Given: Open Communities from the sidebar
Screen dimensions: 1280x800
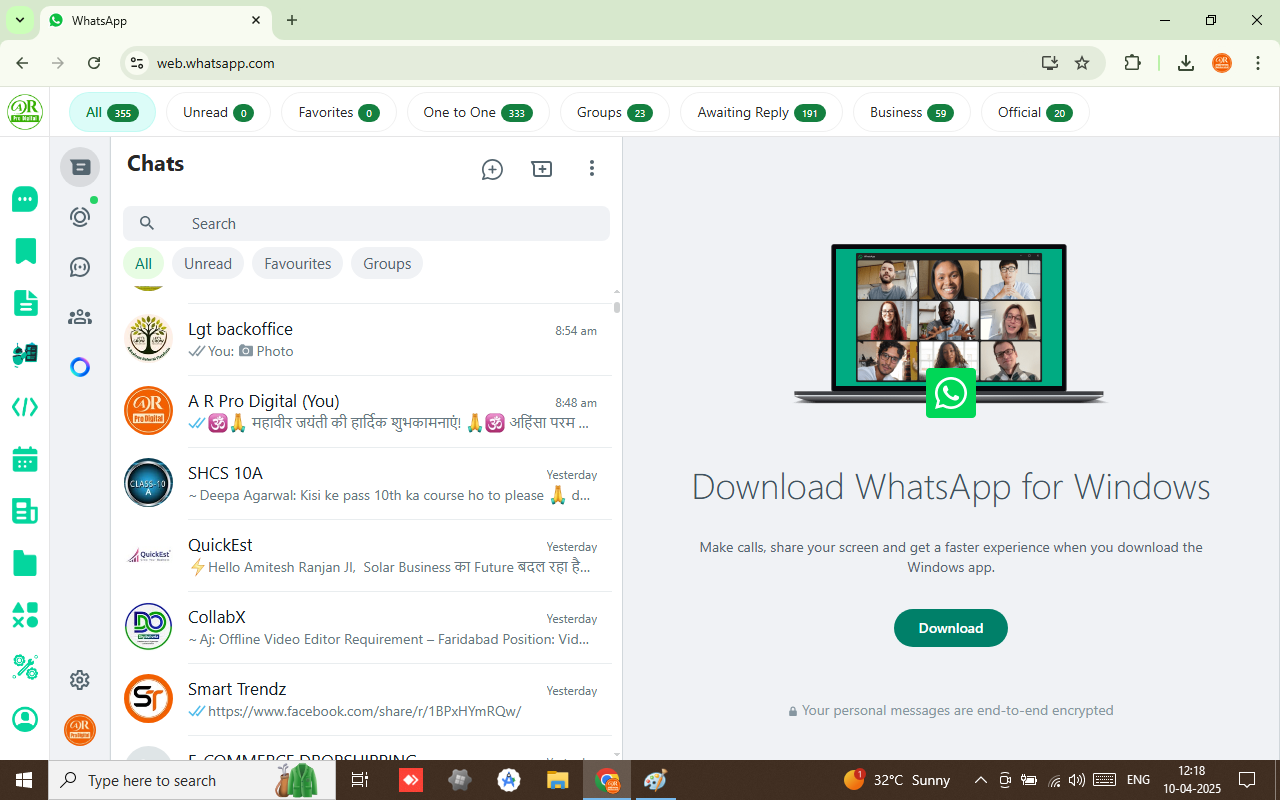Looking at the screenshot, I should coord(80,317).
